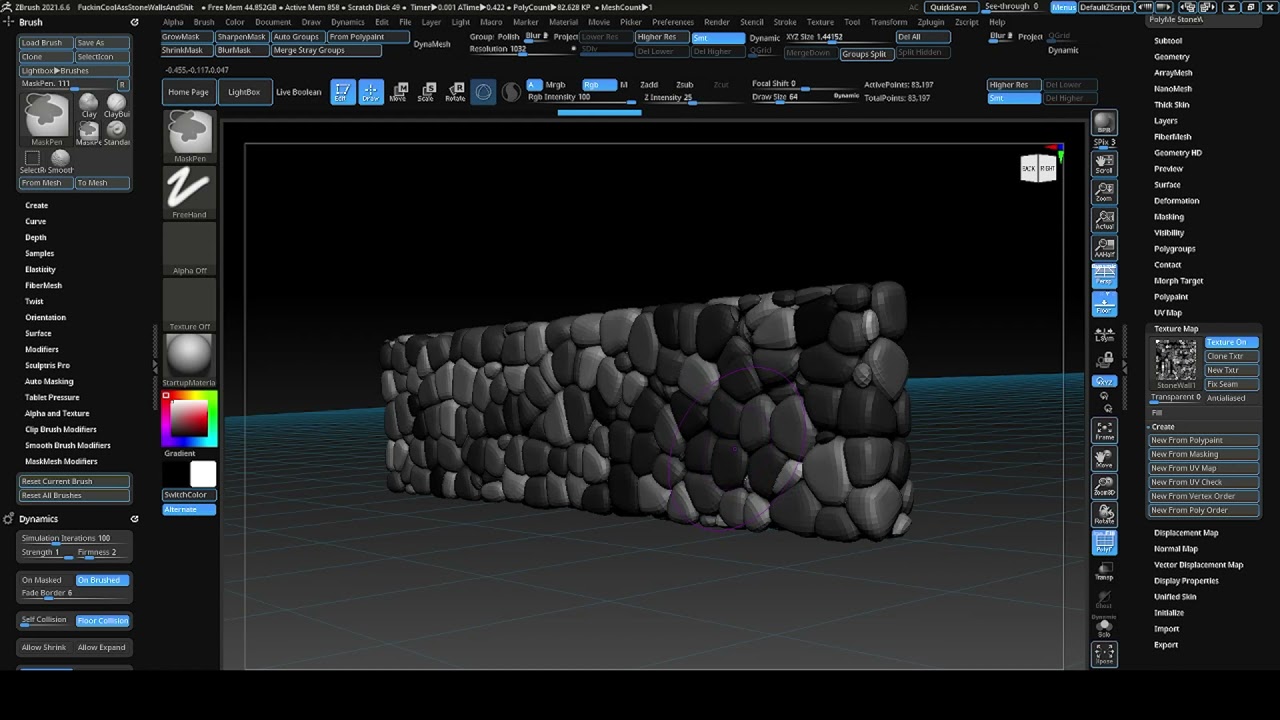
Task: Expand the Subtool subpalette
Action: pos(1167,41)
